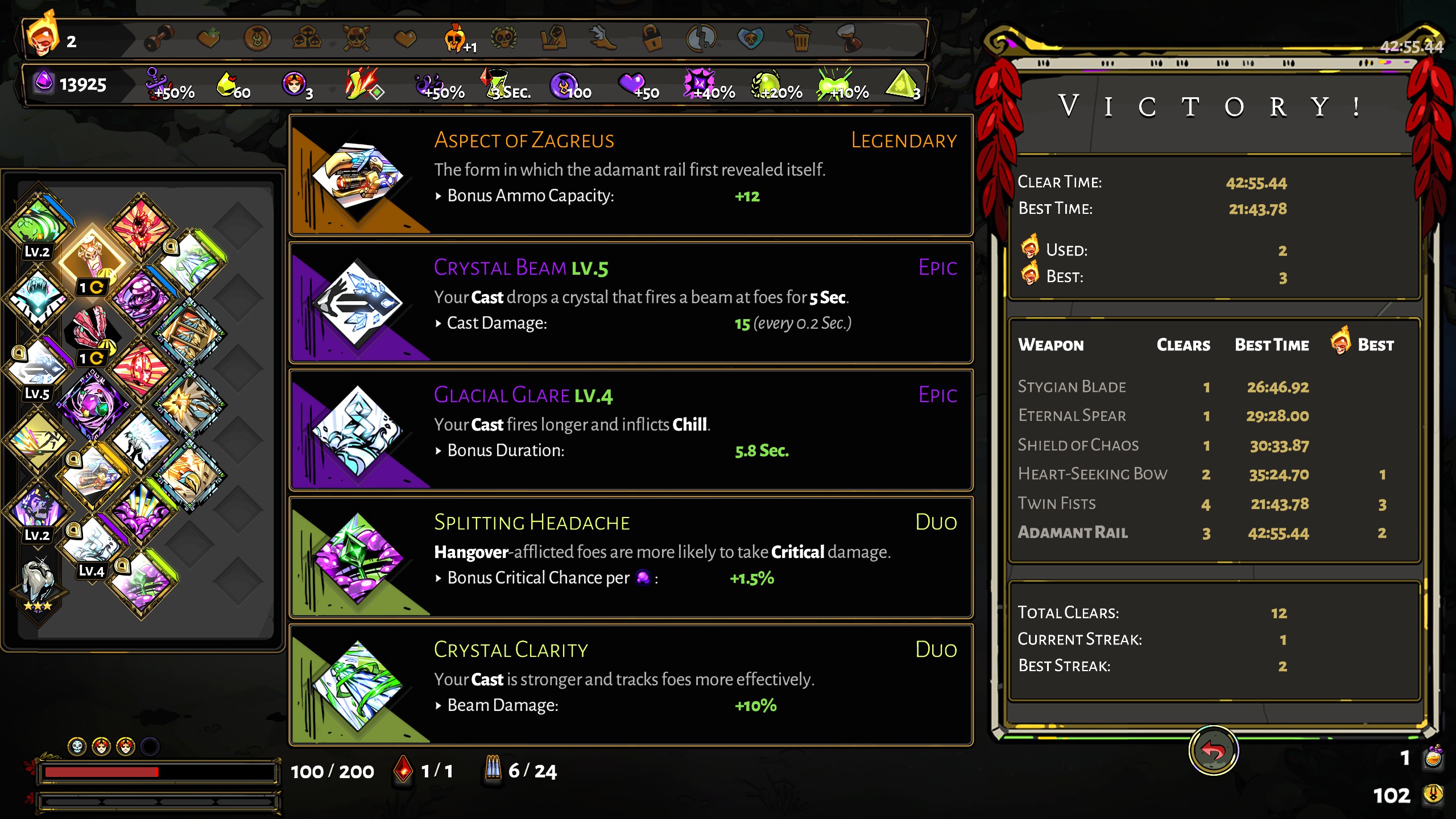
Task: Click the purple darkness gem counter icon
Action: point(44,82)
